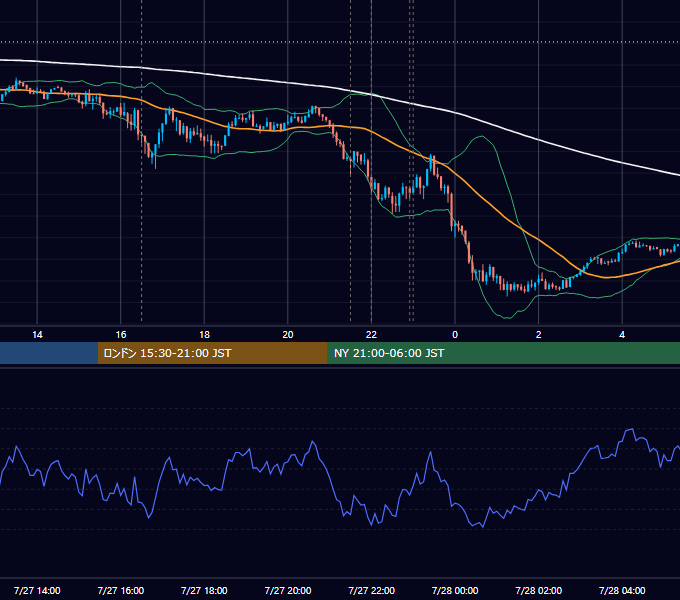The height and width of the screenshot is (600, 680).
Task: Click the 7/28 00:00 date label
Action: [455, 590]
